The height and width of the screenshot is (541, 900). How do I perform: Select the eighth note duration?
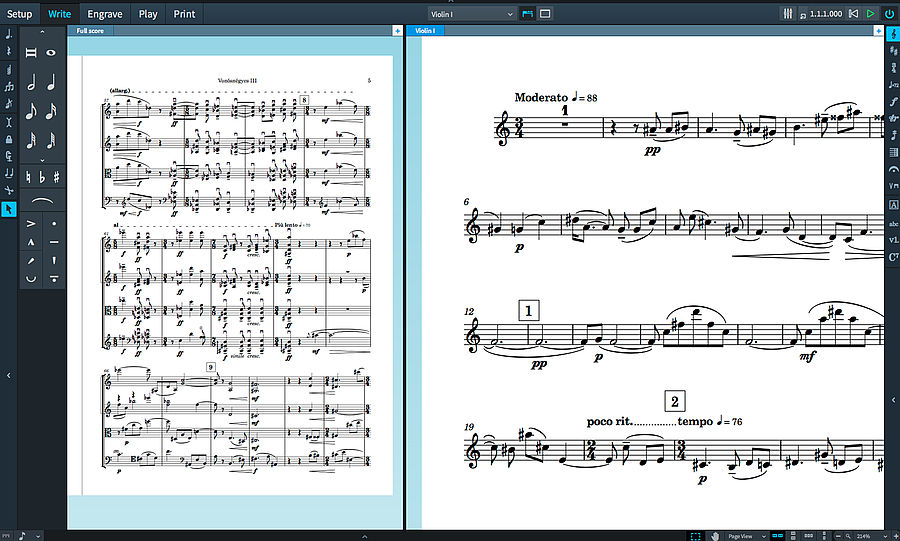point(31,111)
